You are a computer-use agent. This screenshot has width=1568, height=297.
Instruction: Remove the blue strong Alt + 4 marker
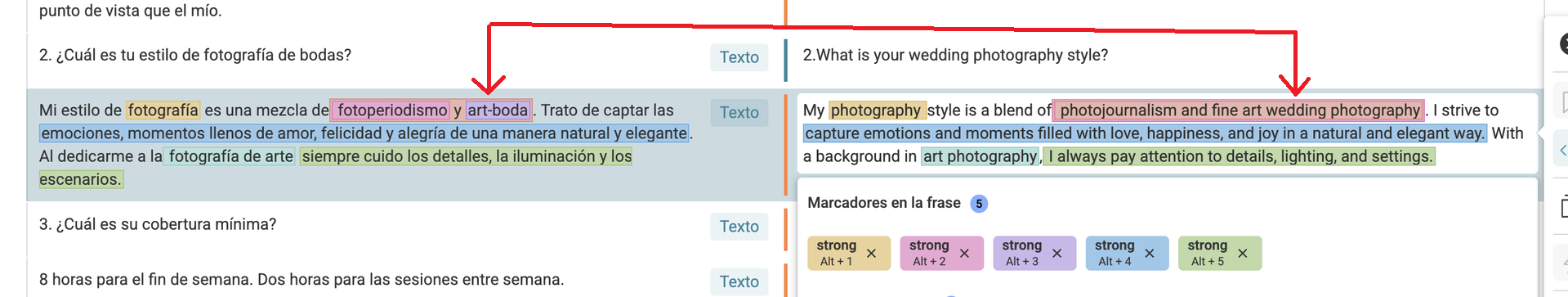[1150, 254]
